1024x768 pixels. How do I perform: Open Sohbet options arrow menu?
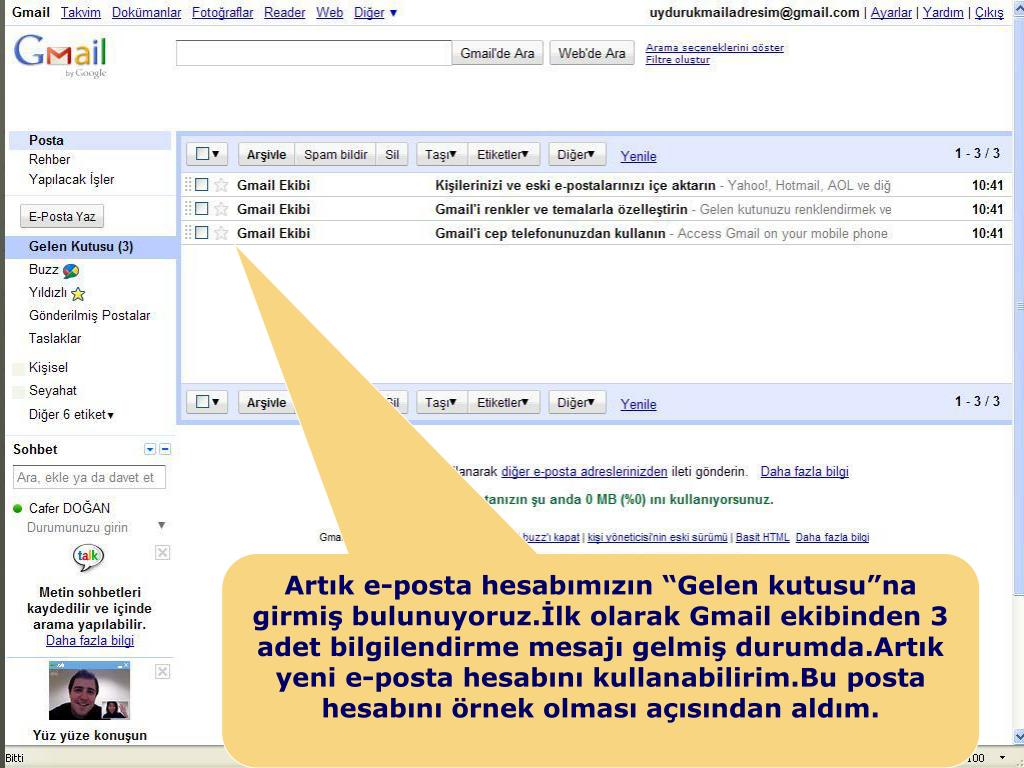tap(150, 449)
